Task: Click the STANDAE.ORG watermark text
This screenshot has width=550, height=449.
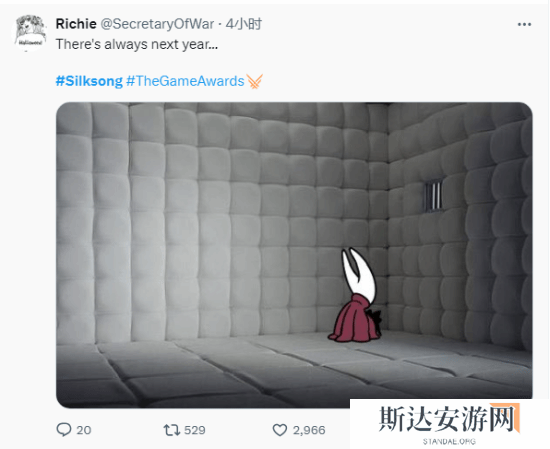Action: tap(449, 441)
